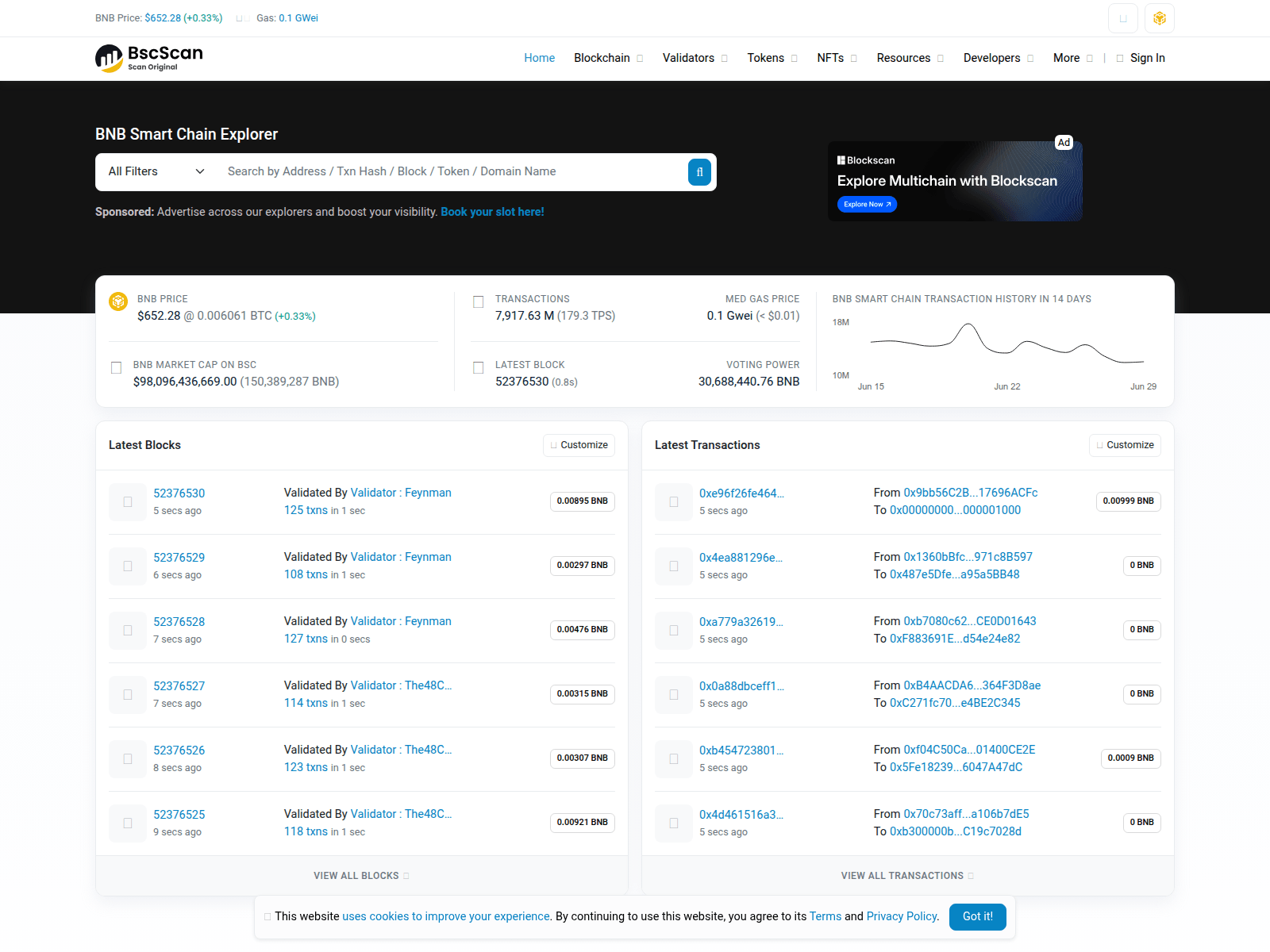Open block 52376527
Viewport: 1270px width, 952px height.
(x=179, y=686)
